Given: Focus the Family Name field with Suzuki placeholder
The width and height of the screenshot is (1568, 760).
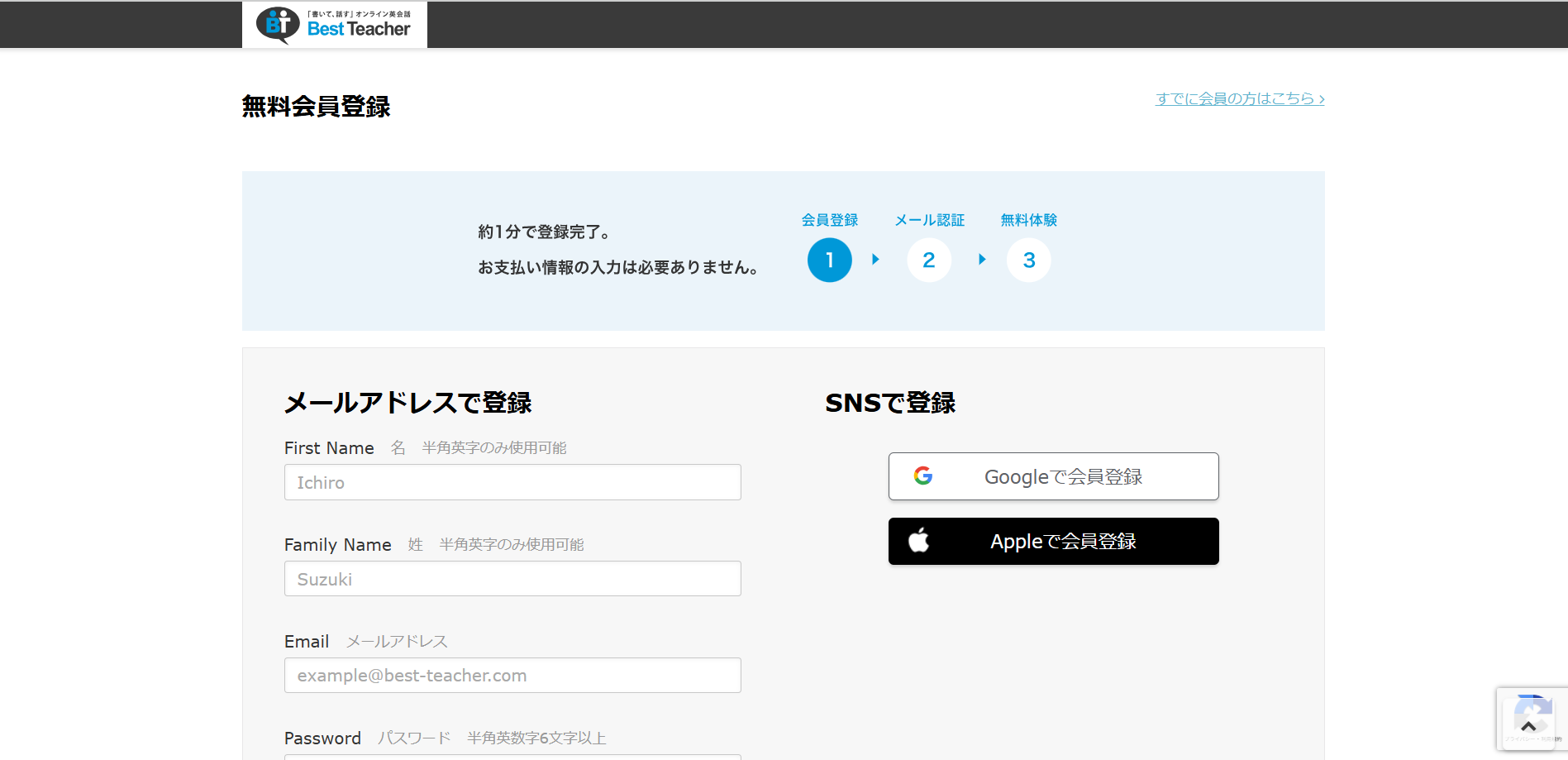Looking at the screenshot, I should [512, 579].
